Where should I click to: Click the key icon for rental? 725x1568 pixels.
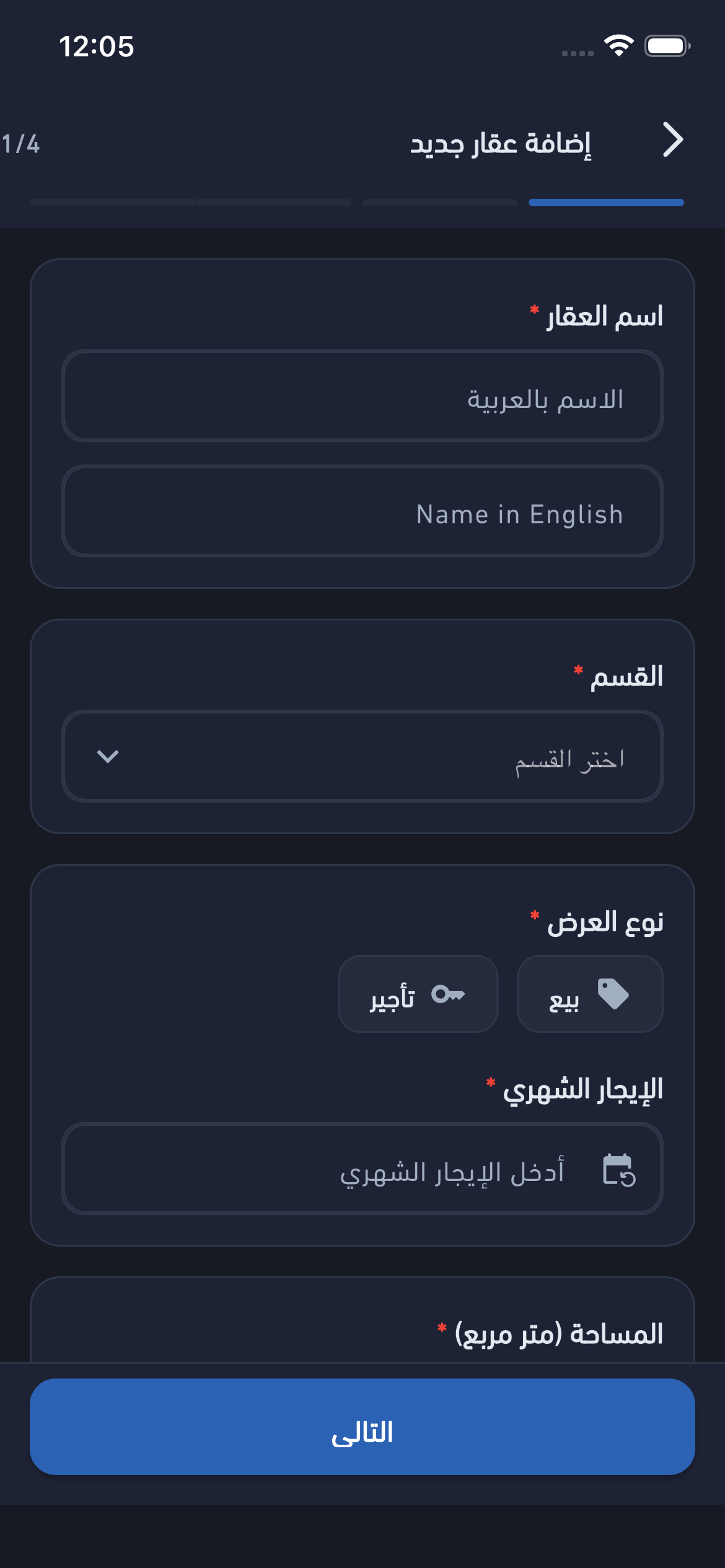[x=448, y=994]
